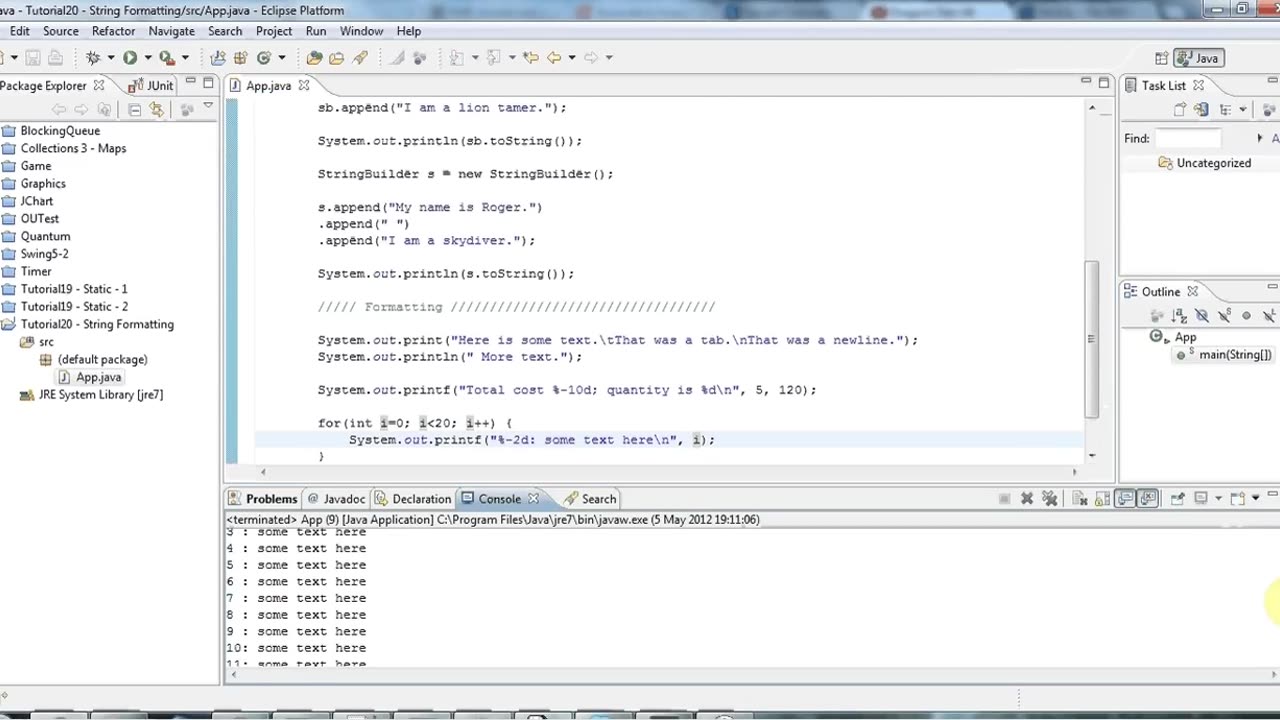Click Pin Console icon
Screen dimensions: 1280x720
tap(1178, 498)
